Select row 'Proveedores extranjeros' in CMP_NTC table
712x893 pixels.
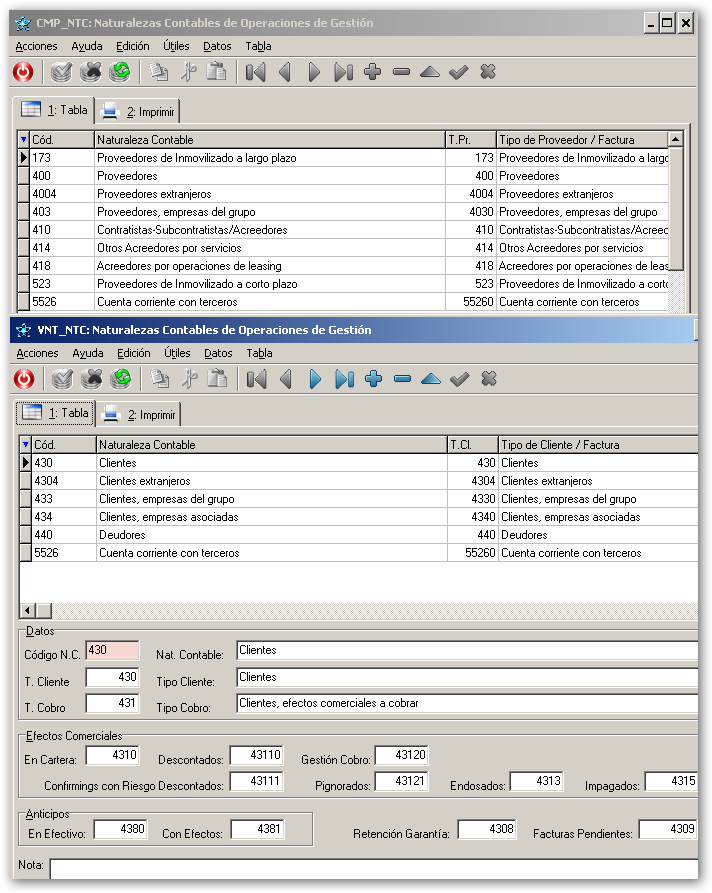343,194
